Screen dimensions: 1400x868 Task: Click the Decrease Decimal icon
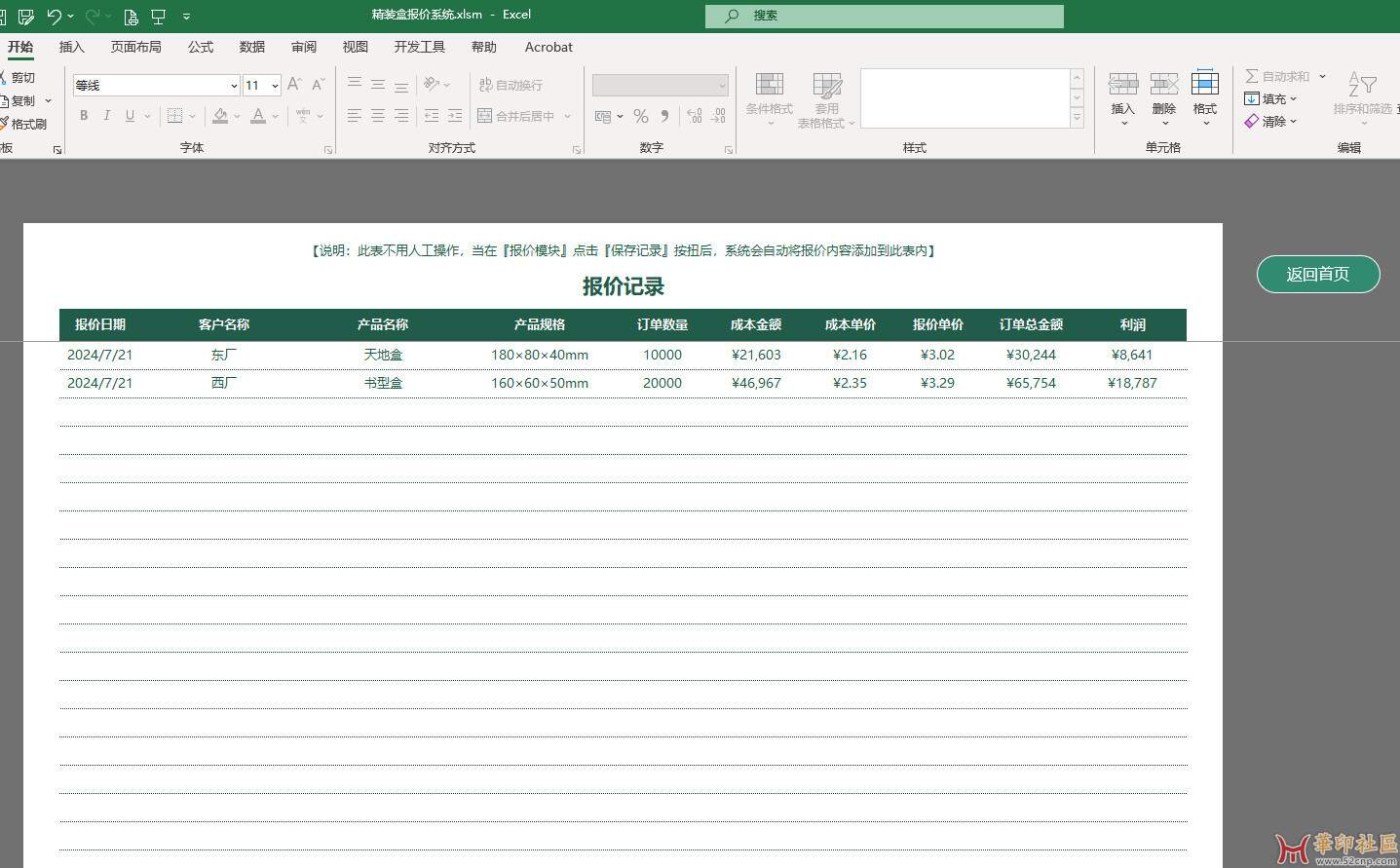(x=718, y=116)
